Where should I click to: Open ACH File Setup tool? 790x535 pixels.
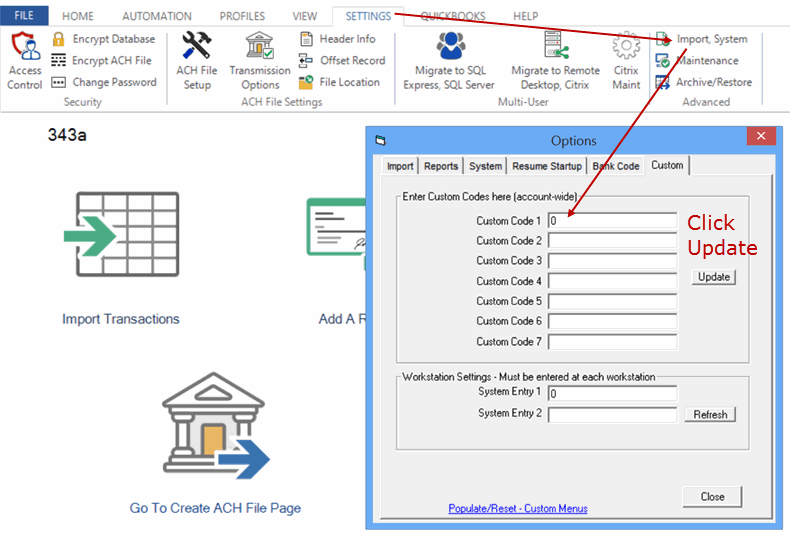point(196,46)
